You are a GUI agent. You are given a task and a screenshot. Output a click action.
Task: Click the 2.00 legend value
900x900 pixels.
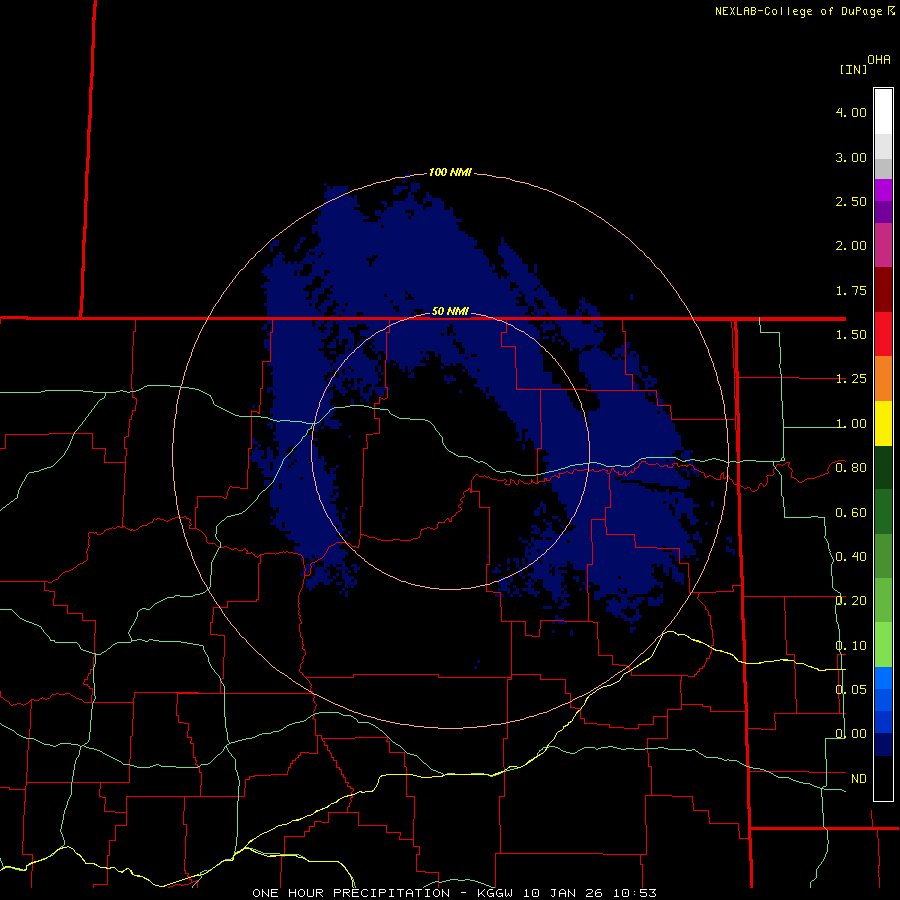coord(851,246)
